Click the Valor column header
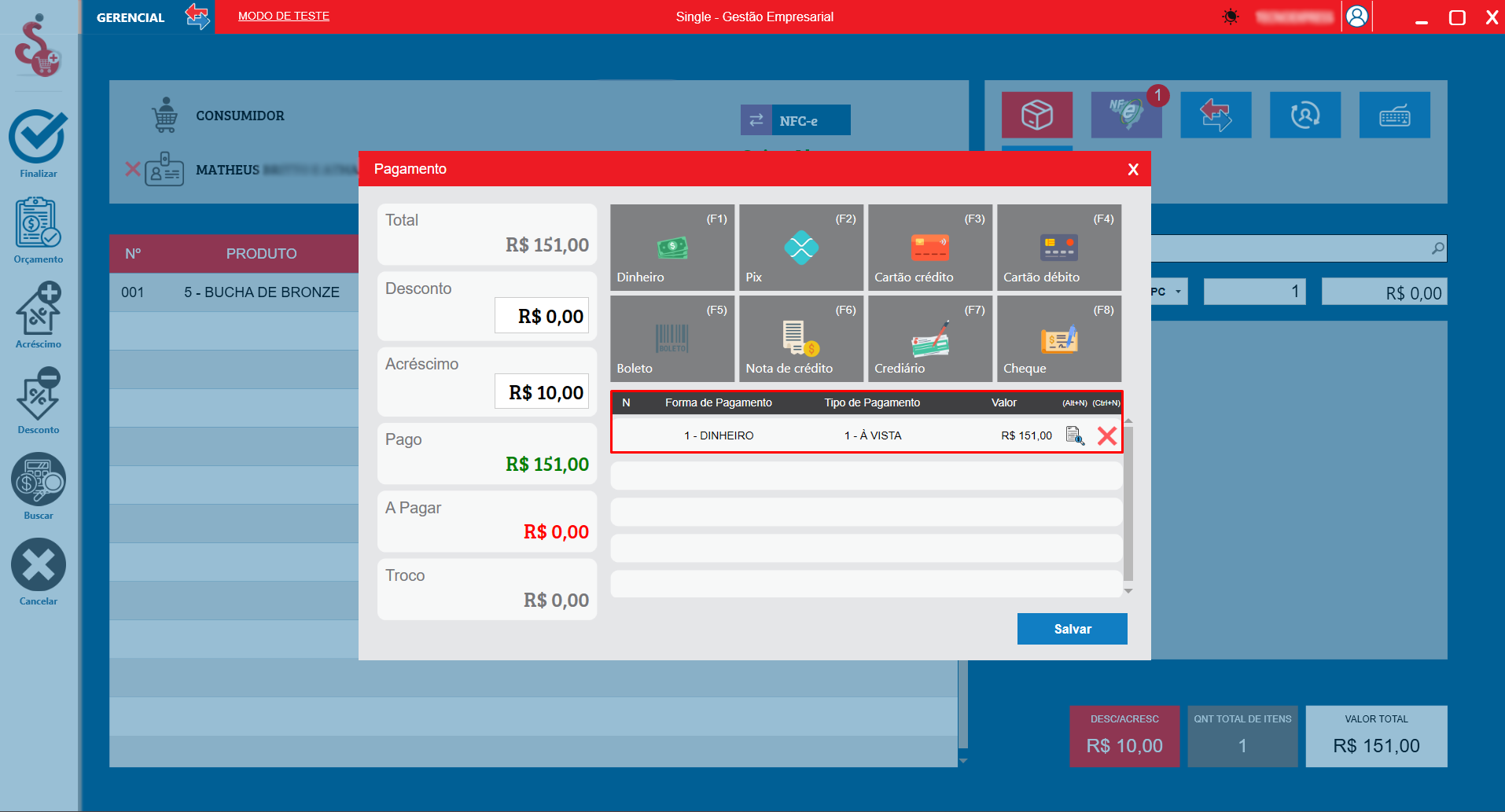 click(x=1004, y=402)
